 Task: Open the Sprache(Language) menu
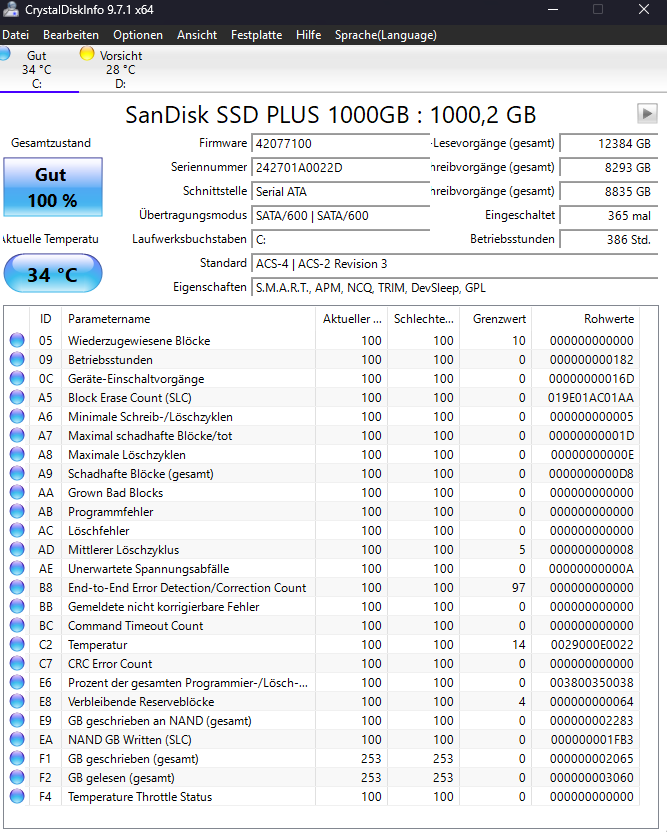click(386, 35)
